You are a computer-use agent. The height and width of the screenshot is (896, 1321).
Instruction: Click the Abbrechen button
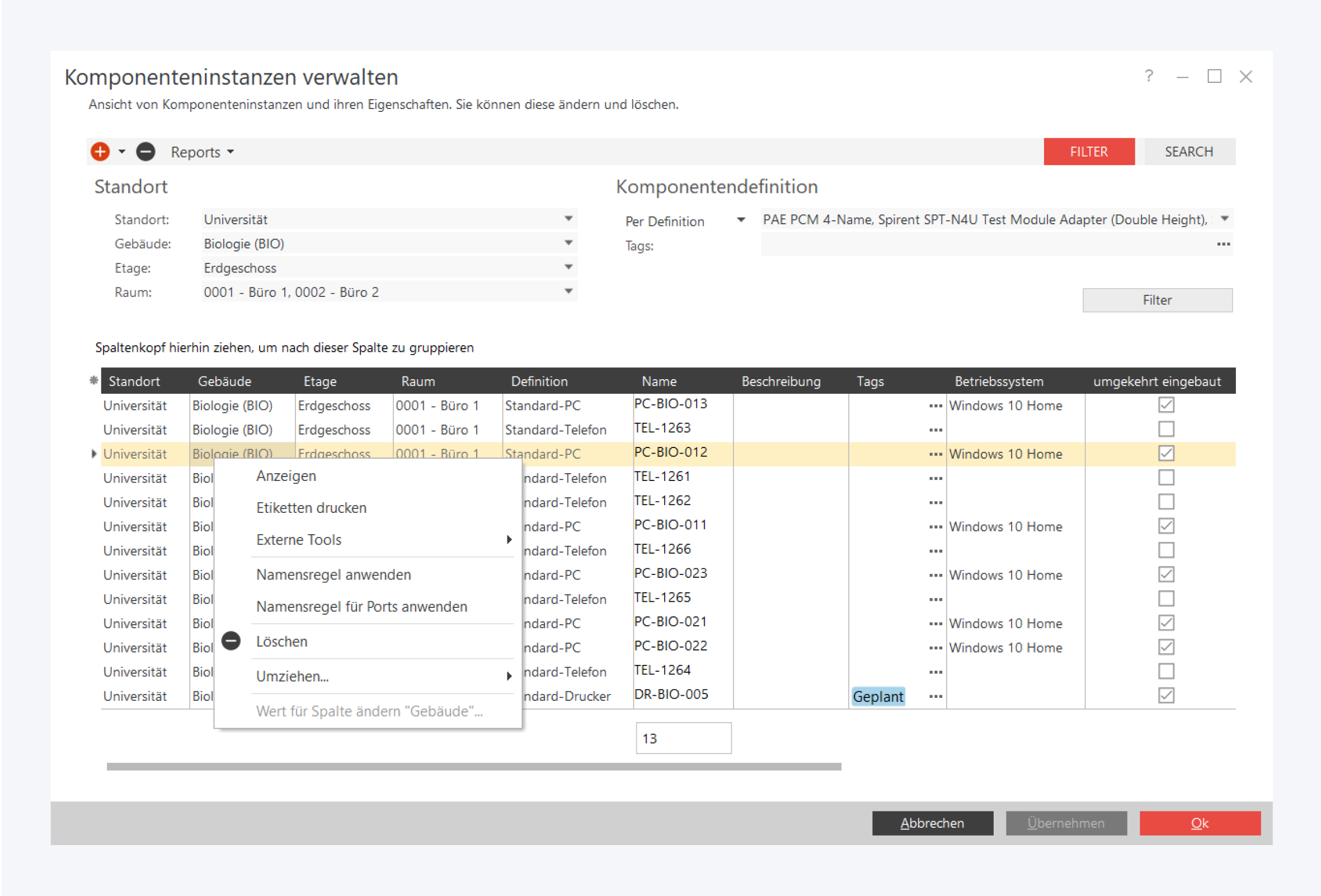[932, 823]
